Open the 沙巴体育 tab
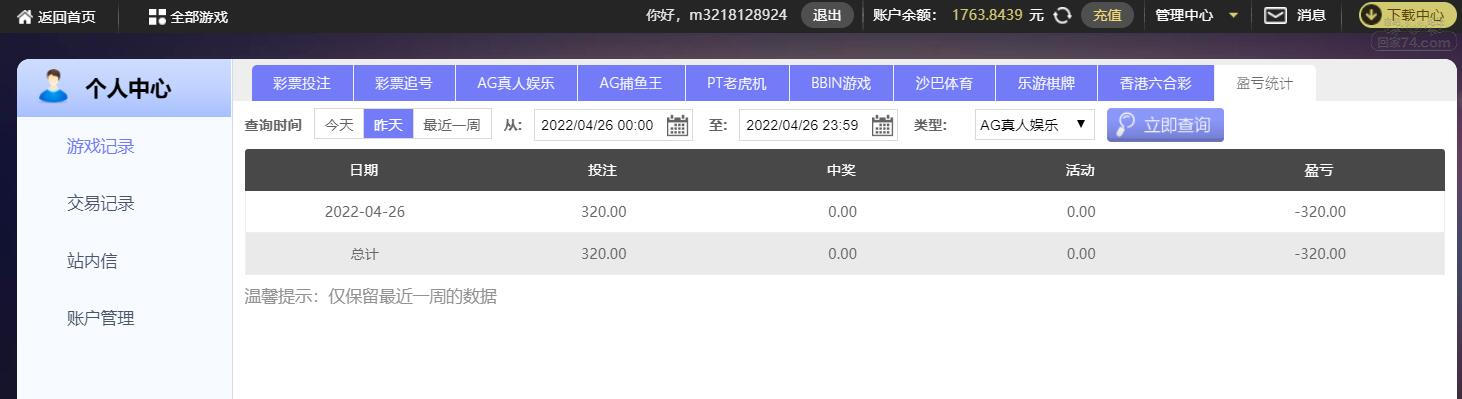 point(943,83)
